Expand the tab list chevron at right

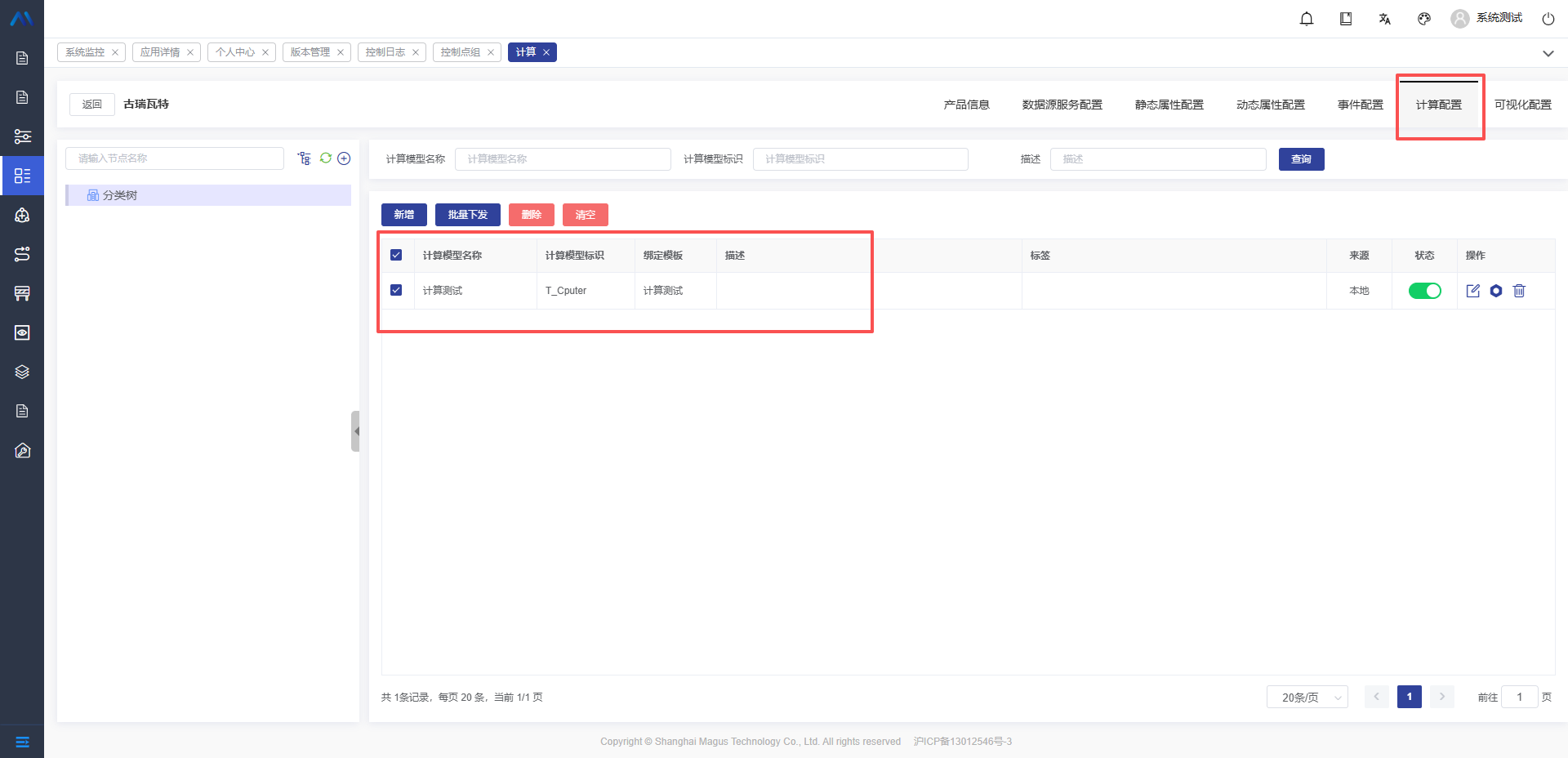click(x=1548, y=53)
